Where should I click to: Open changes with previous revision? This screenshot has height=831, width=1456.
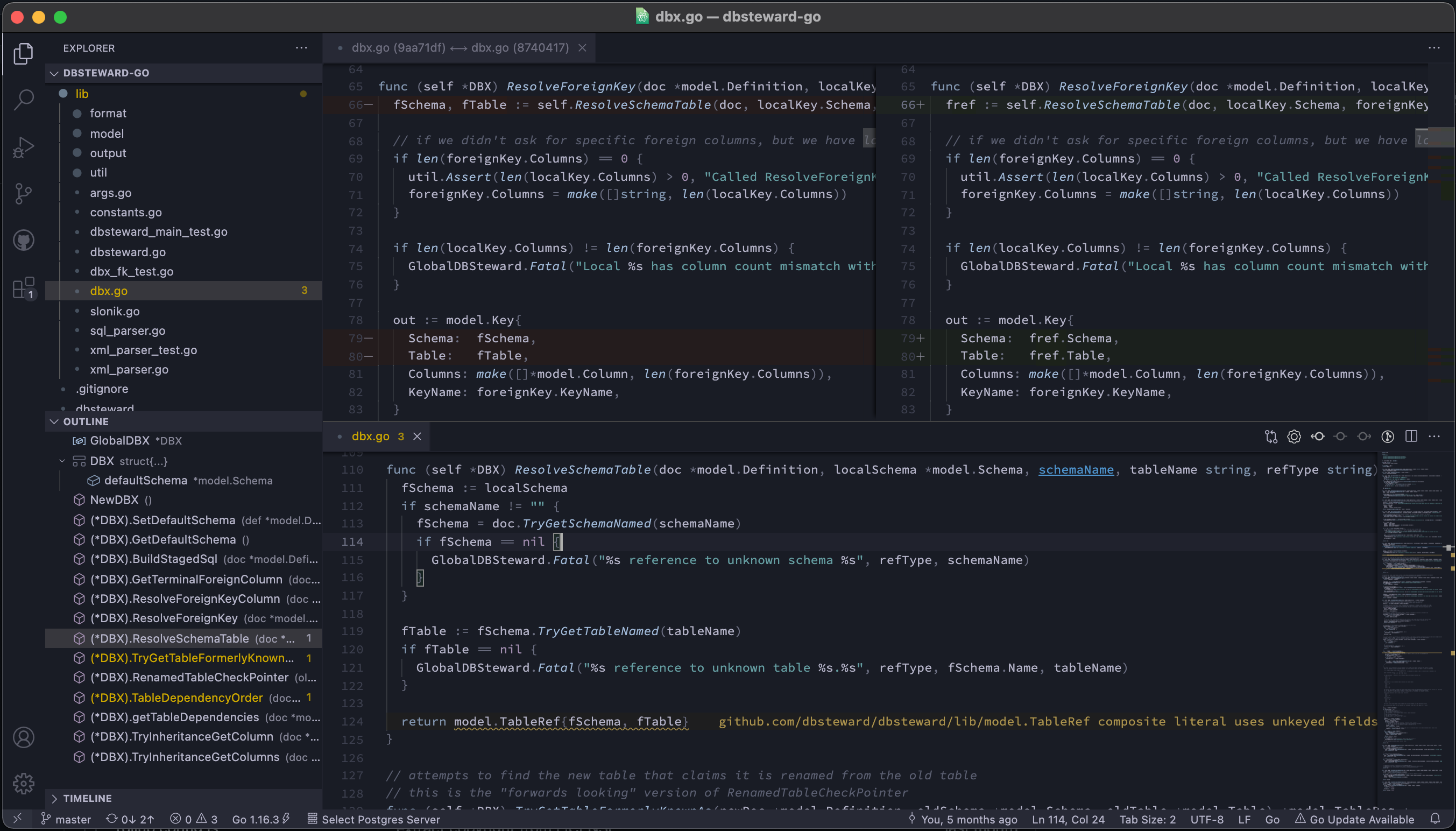pos(1317,436)
